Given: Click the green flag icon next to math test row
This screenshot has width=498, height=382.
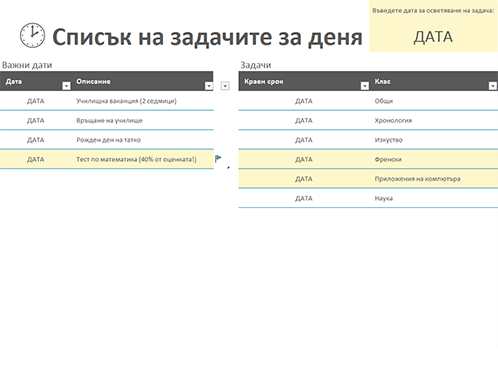Looking at the screenshot, I should click(x=218, y=158).
